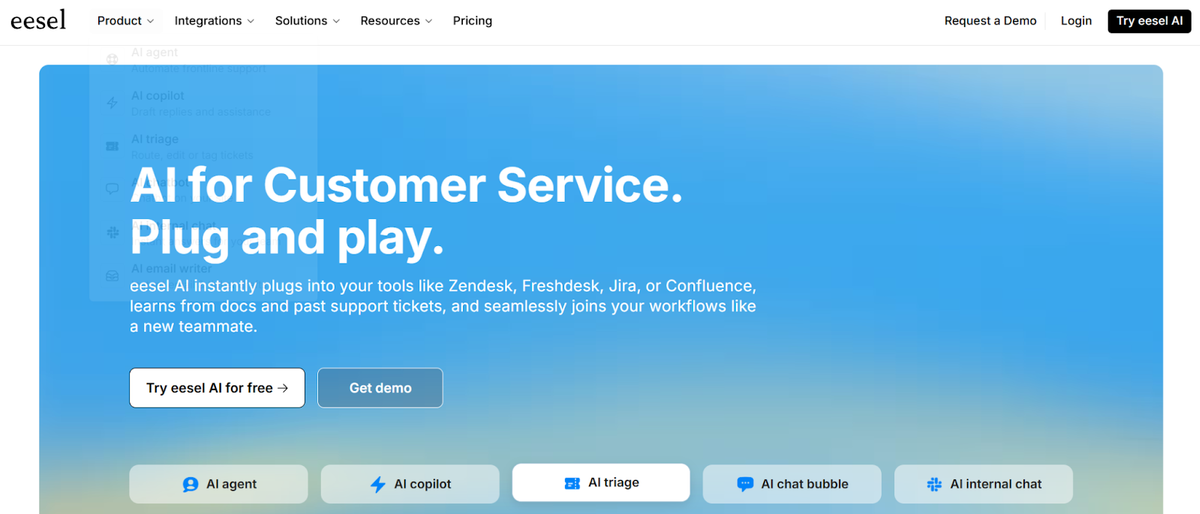Click the AI triage ticket icon
Image resolution: width=1200 pixels, height=514 pixels.
(x=572, y=483)
